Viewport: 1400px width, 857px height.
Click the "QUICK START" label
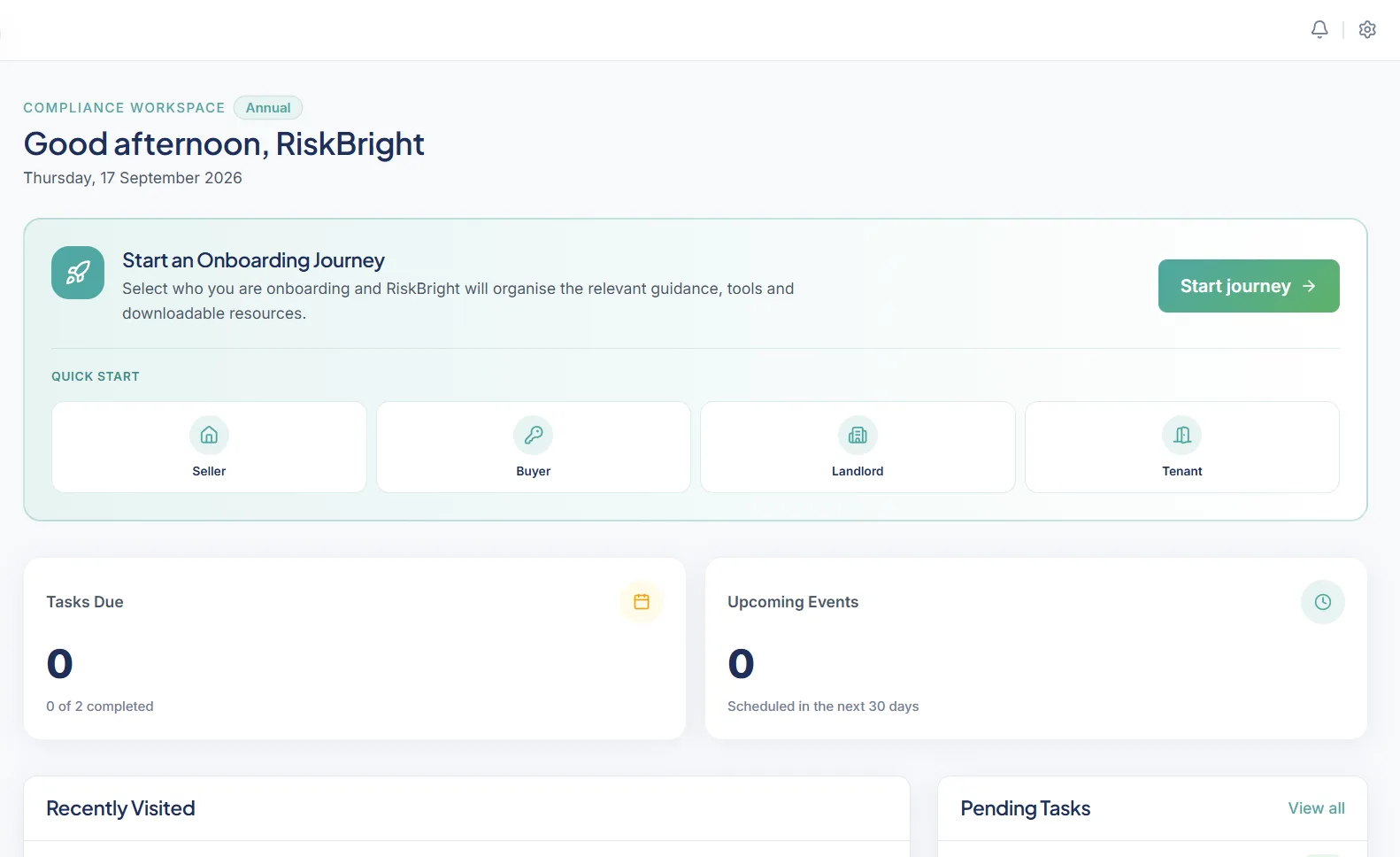[96, 376]
